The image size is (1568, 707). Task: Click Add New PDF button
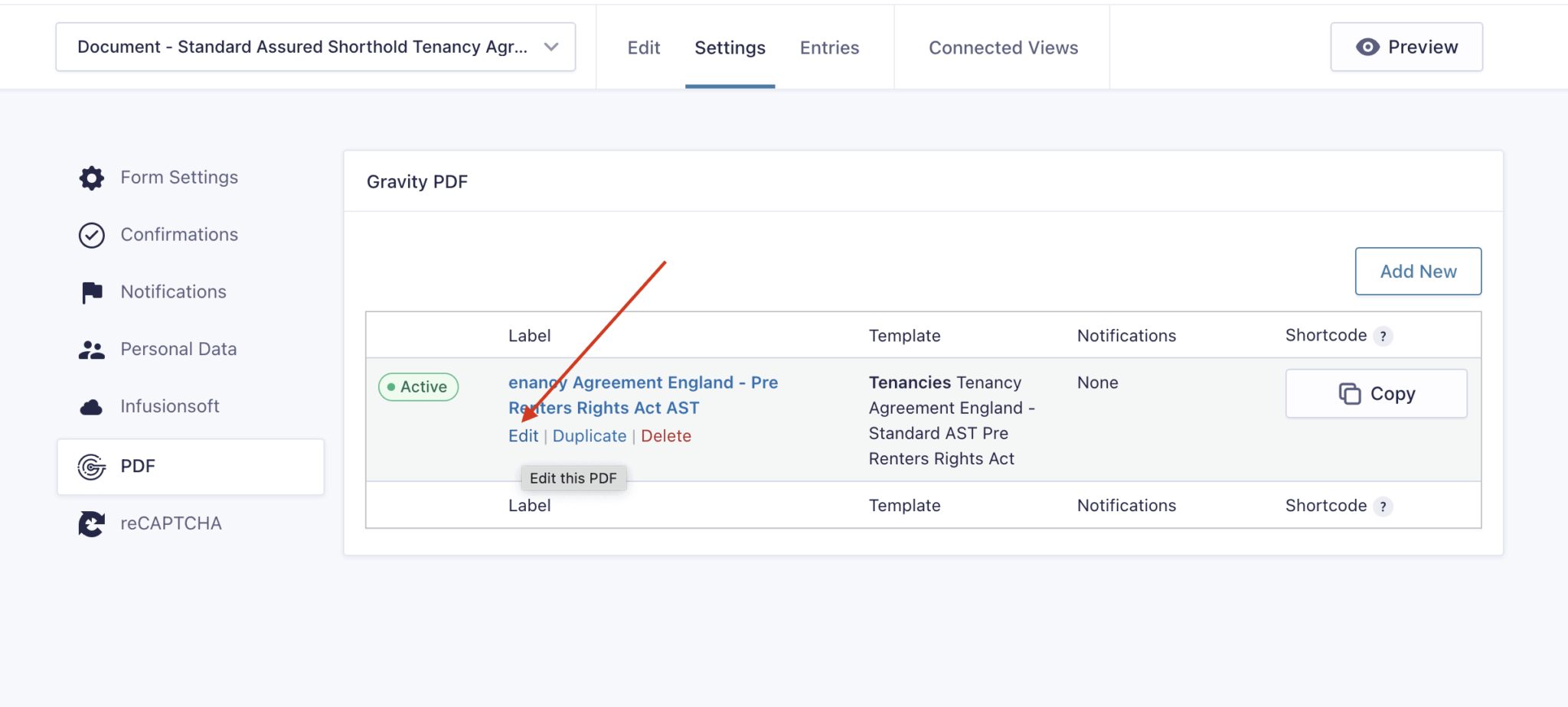(1418, 271)
